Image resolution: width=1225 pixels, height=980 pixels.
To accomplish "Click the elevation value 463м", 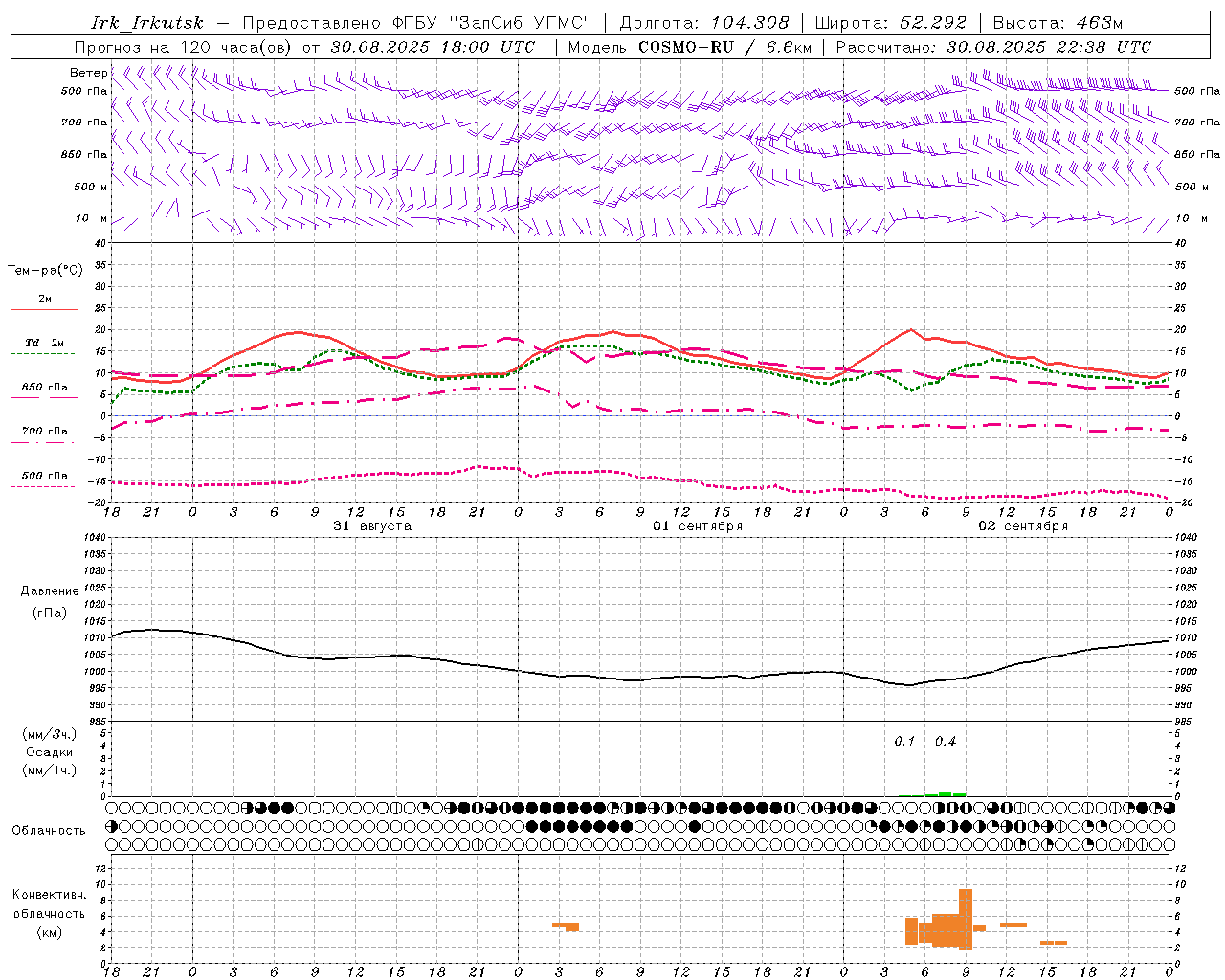I will (x=1098, y=23).
